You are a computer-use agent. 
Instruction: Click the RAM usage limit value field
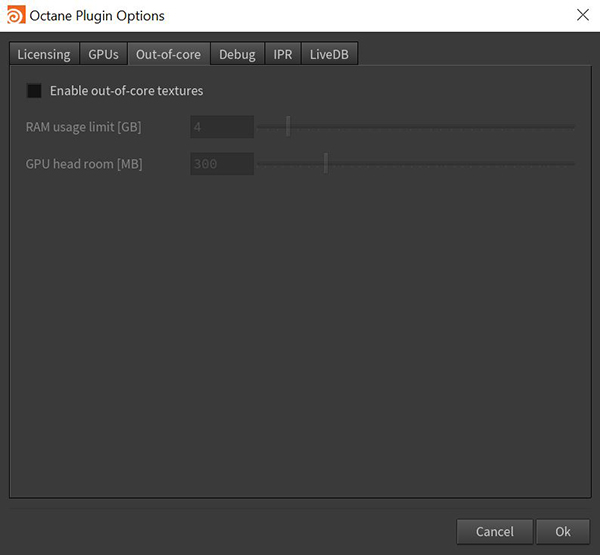222,127
